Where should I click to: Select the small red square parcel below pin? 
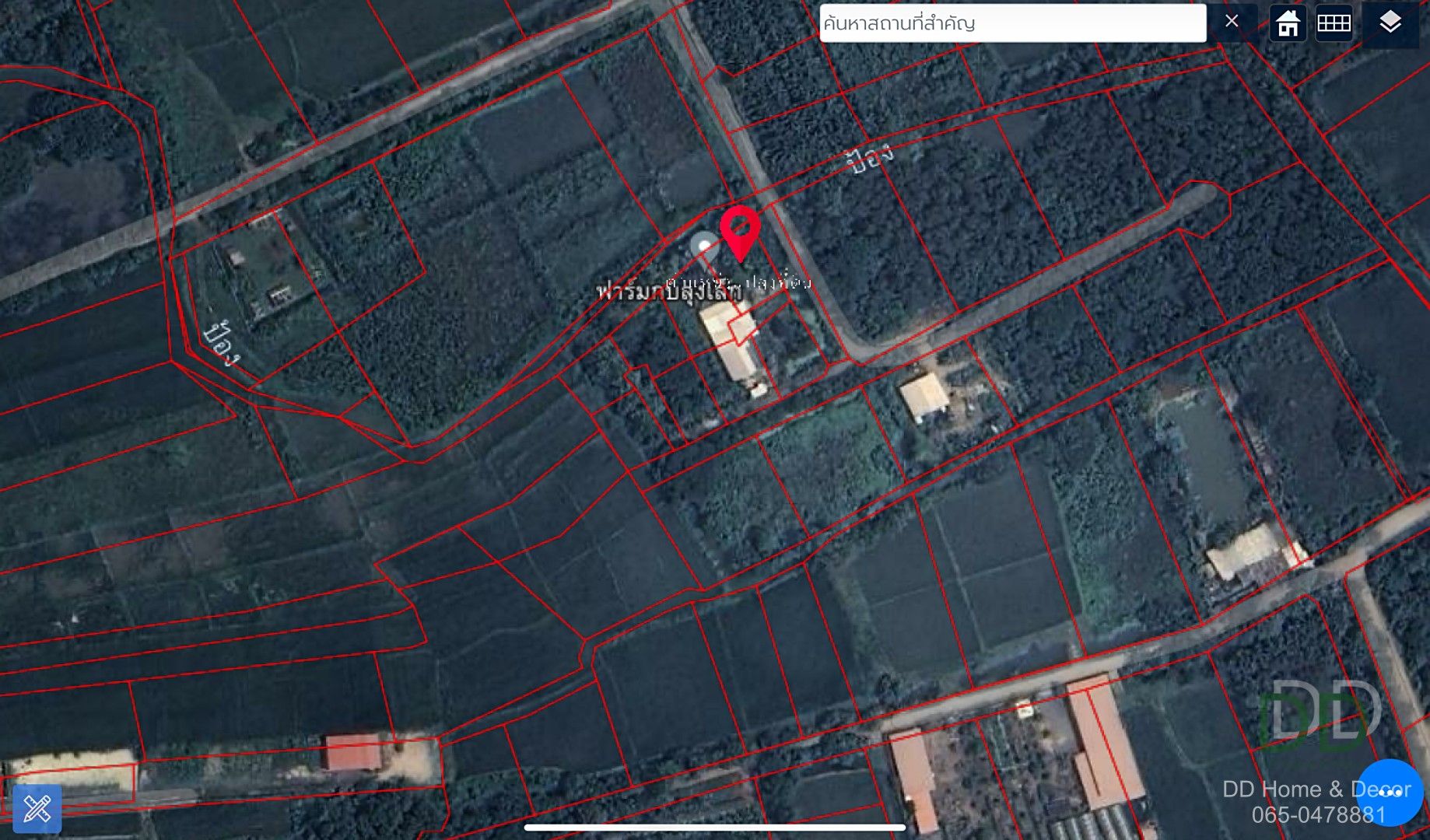point(743,328)
